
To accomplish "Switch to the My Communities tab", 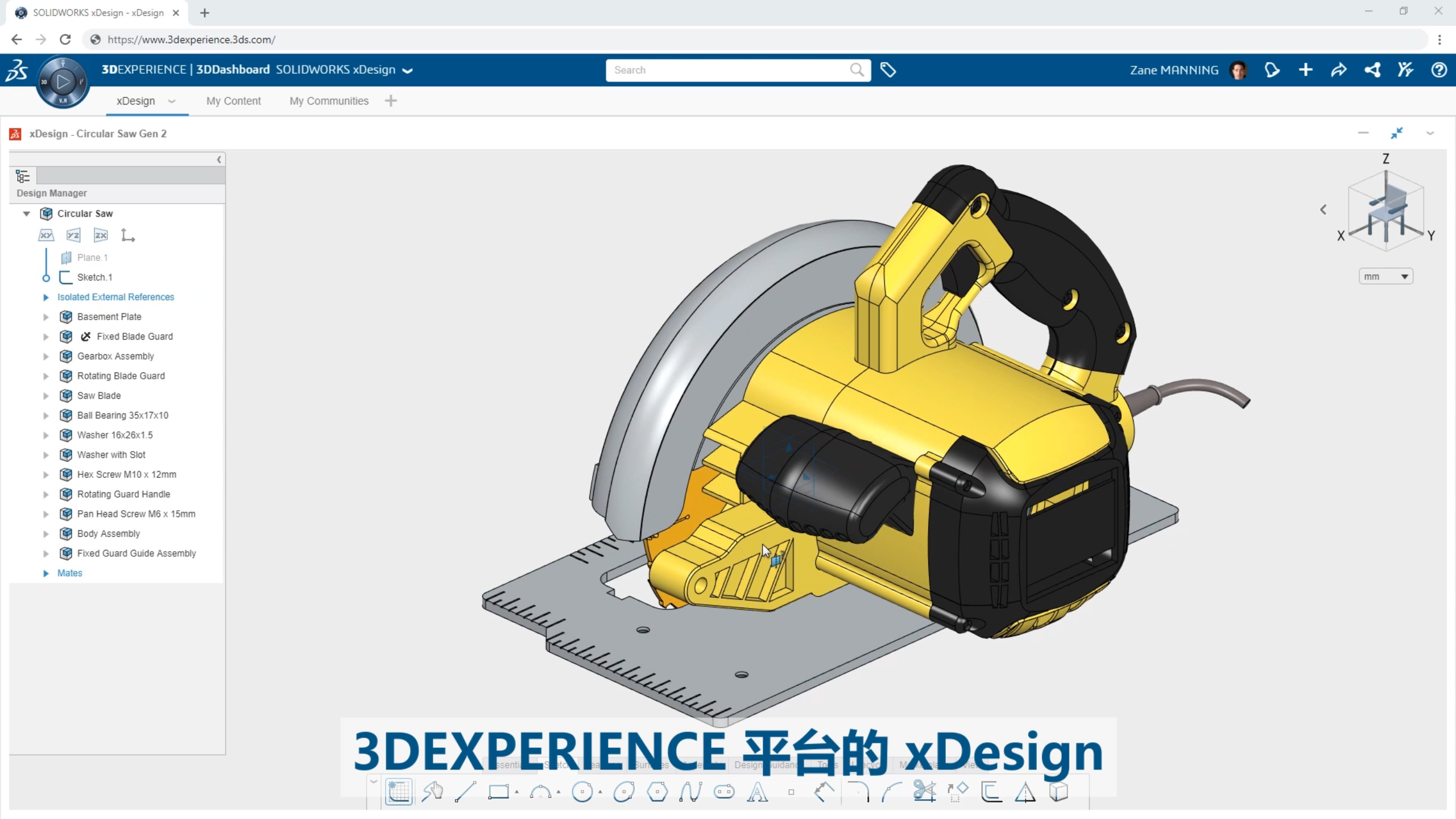I will (329, 101).
